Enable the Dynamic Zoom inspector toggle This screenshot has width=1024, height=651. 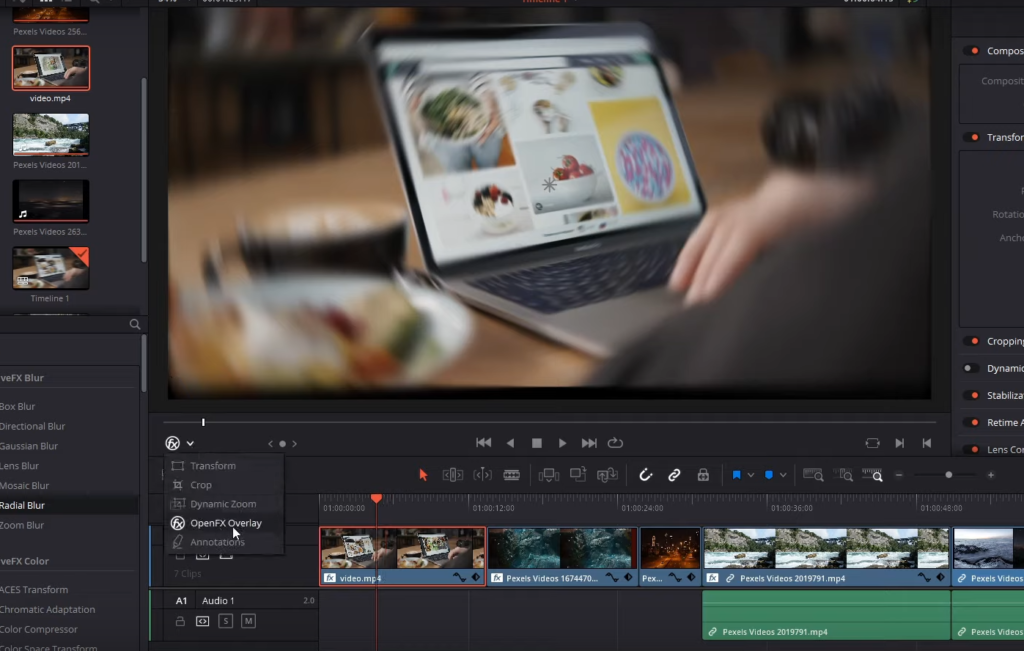click(971, 368)
